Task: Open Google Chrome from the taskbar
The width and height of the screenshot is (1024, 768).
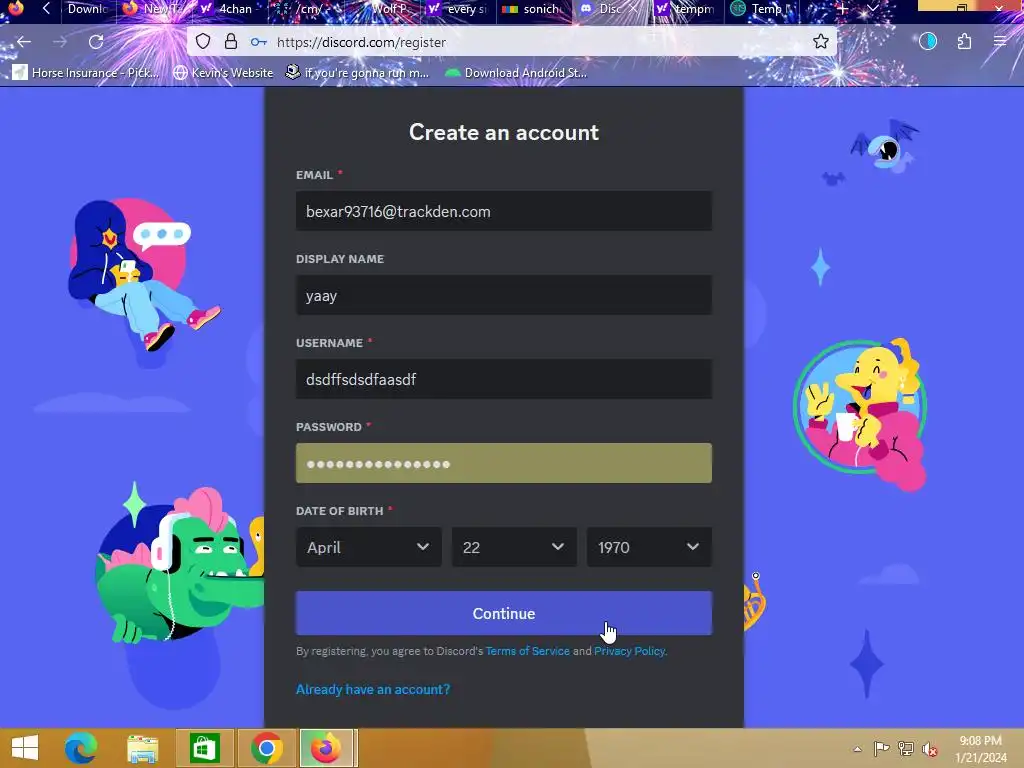Action: (x=266, y=748)
